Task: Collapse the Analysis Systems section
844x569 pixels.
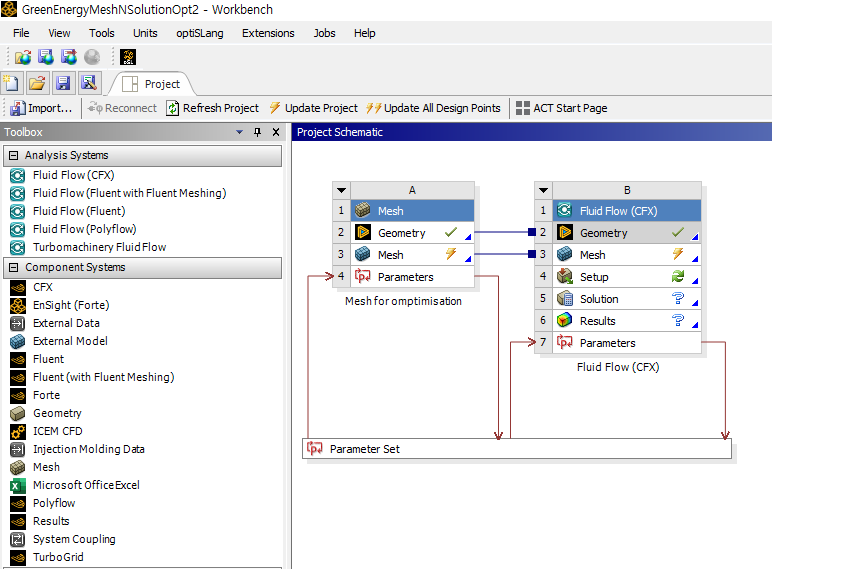Action: [13, 156]
